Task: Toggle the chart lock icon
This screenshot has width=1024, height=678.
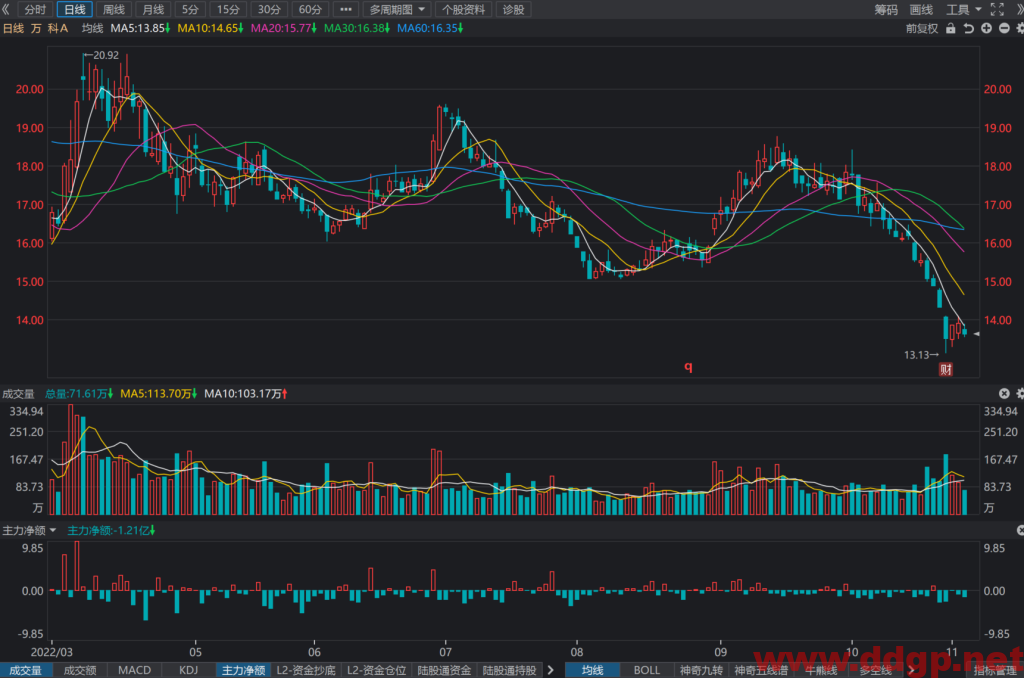Action: 951,29
